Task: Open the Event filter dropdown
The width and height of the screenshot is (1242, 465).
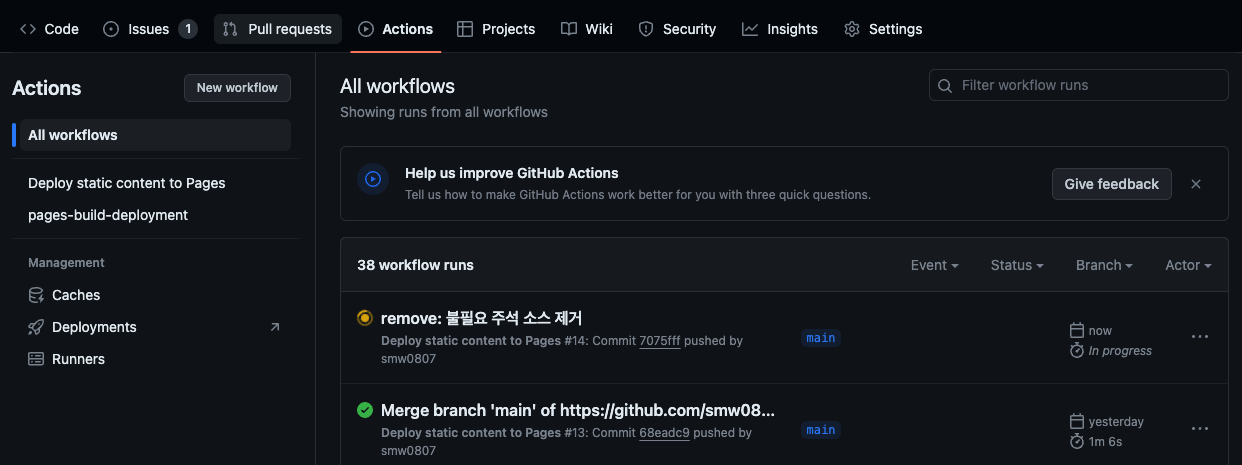Action: point(935,265)
